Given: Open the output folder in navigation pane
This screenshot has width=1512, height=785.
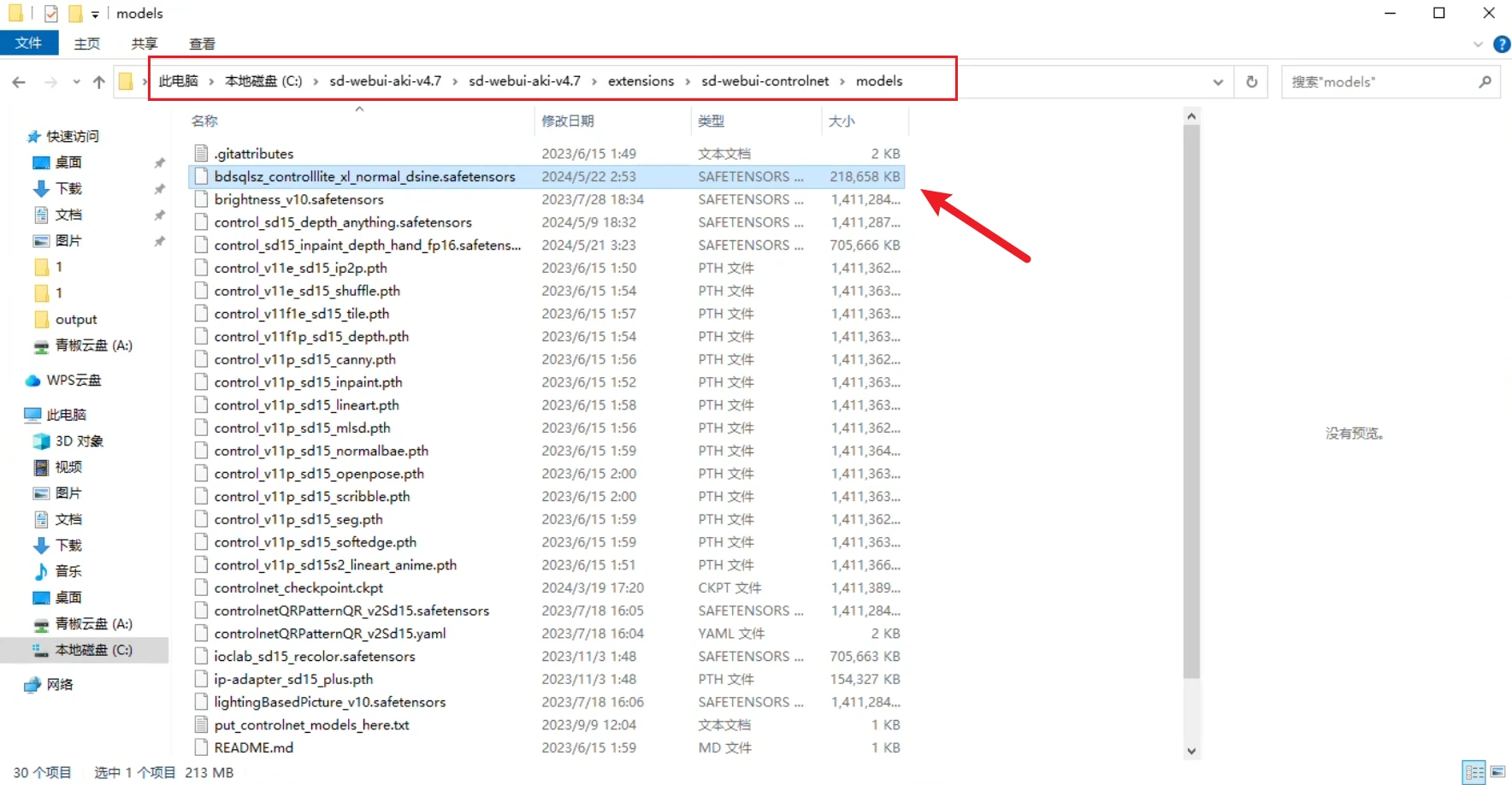Looking at the screenshot, I should (76, 319).
